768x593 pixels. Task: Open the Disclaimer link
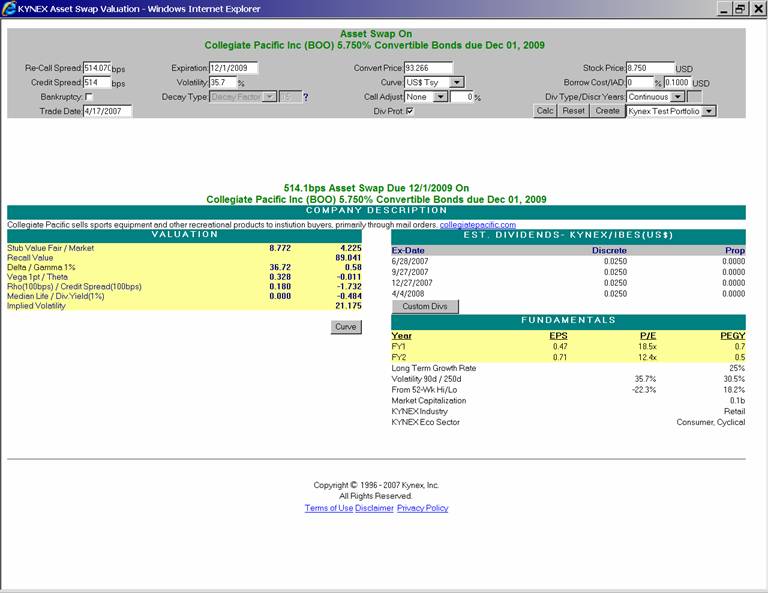(x=374, y=508)
